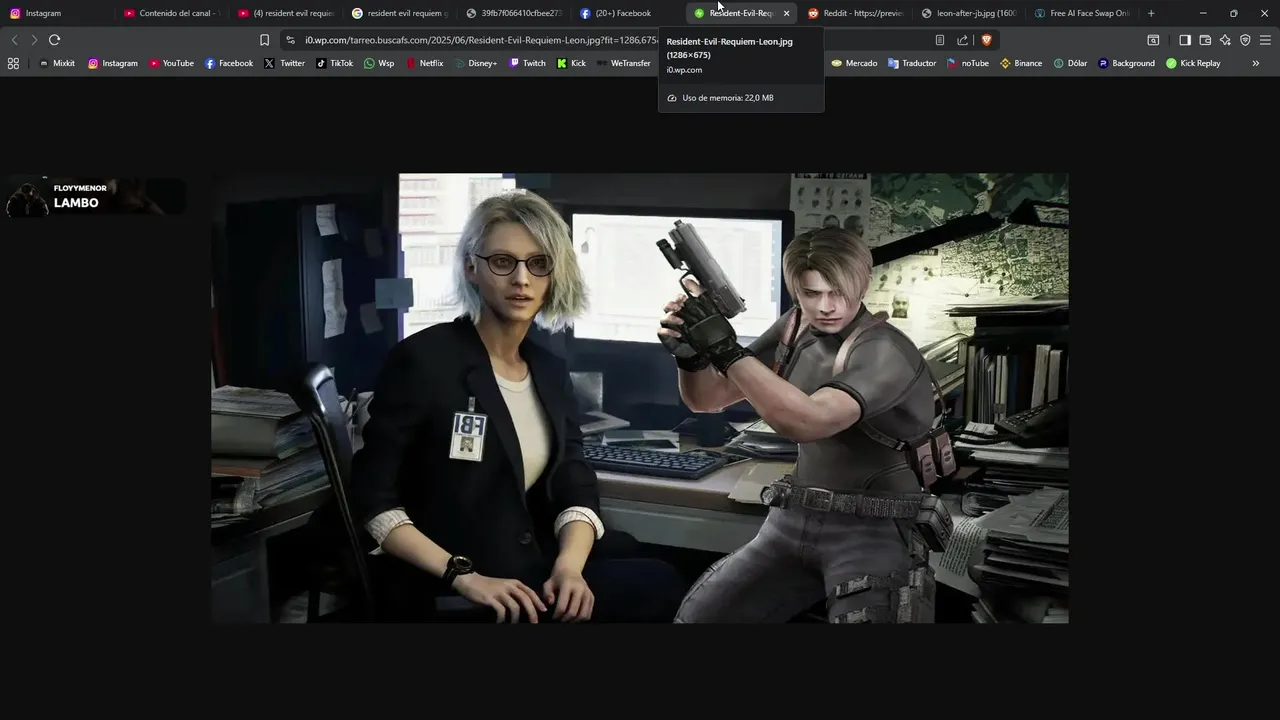Switch to the Free AI Face Swap tab
The image size is (1280, 720).
(x=1083, y=13)
